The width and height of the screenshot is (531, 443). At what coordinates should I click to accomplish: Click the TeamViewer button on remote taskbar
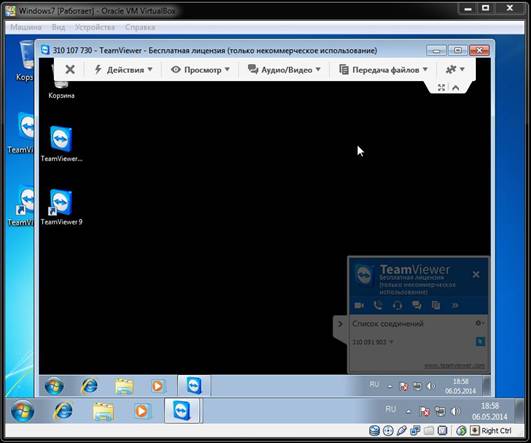click(x=194, y=385)
